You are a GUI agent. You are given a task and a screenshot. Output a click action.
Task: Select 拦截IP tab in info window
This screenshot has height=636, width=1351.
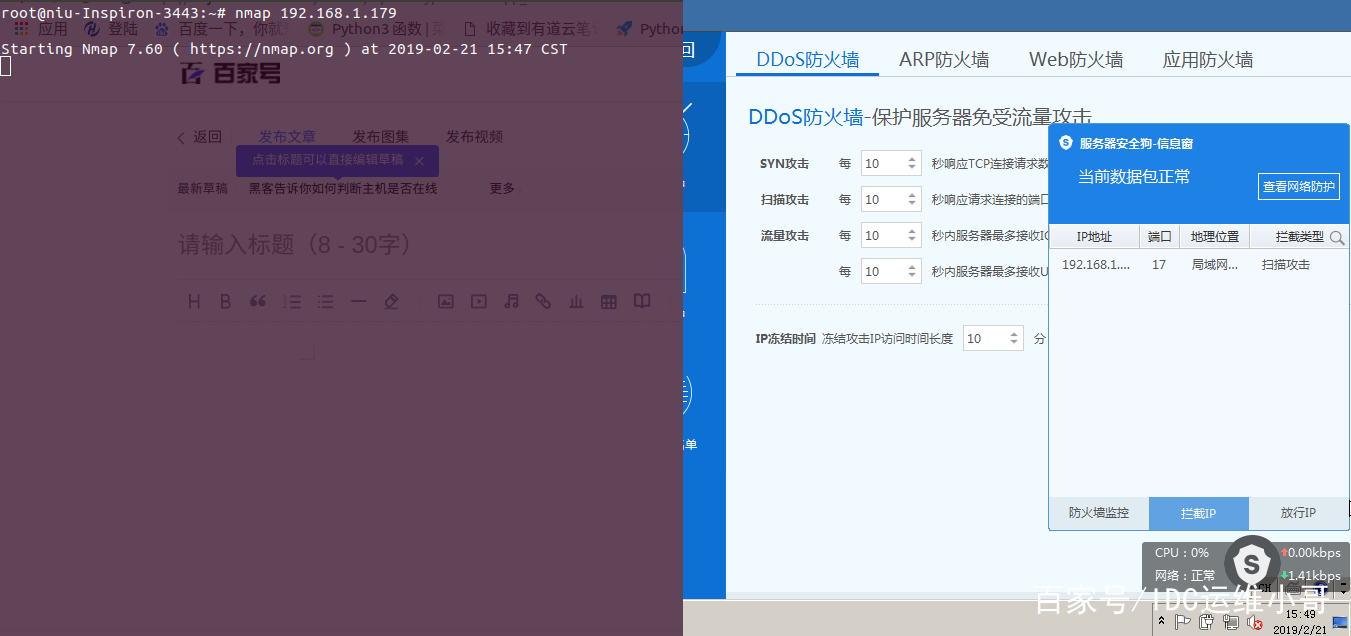(x=1199, y=513)
